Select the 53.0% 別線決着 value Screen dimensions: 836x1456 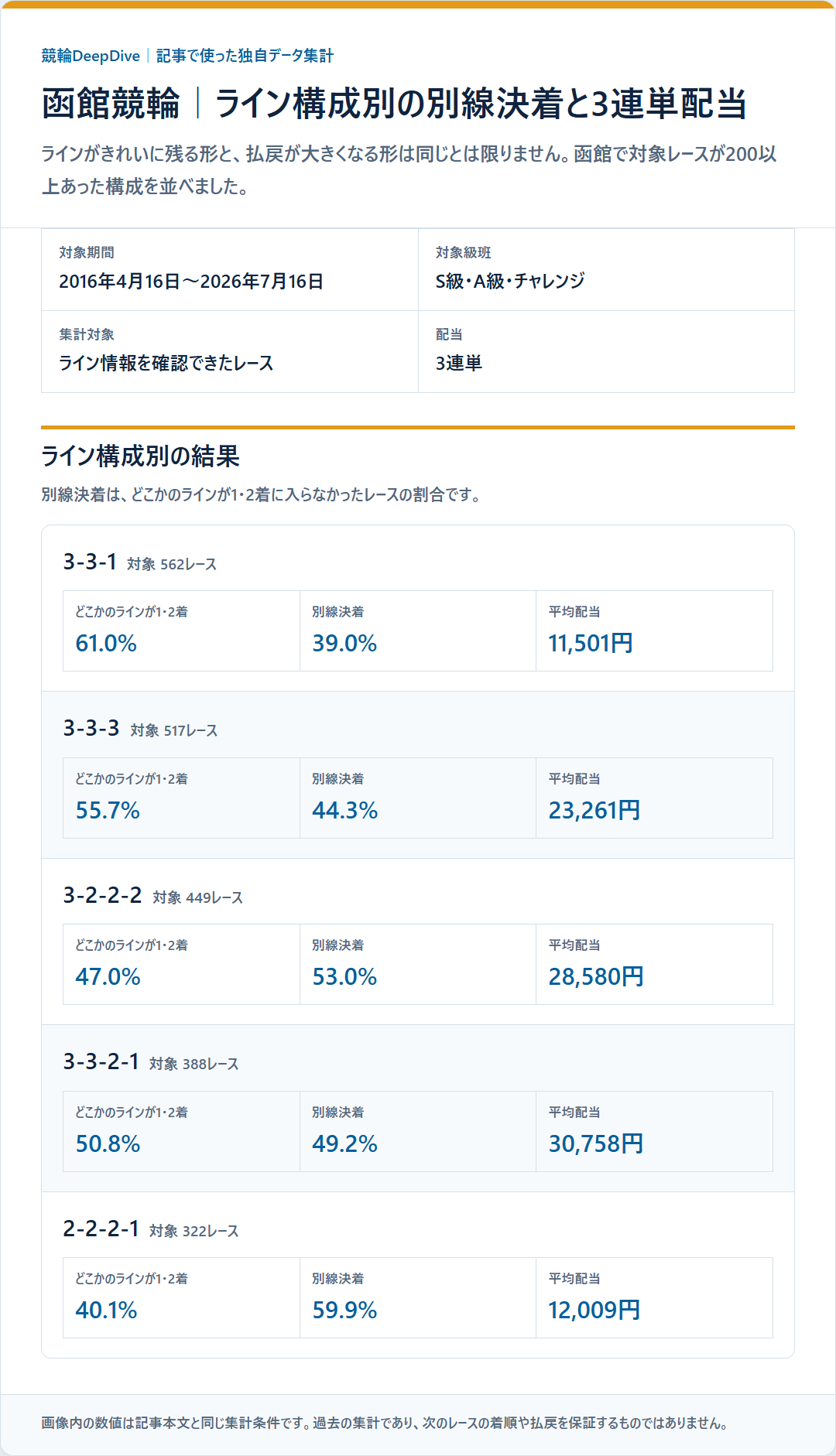point(344,976)
